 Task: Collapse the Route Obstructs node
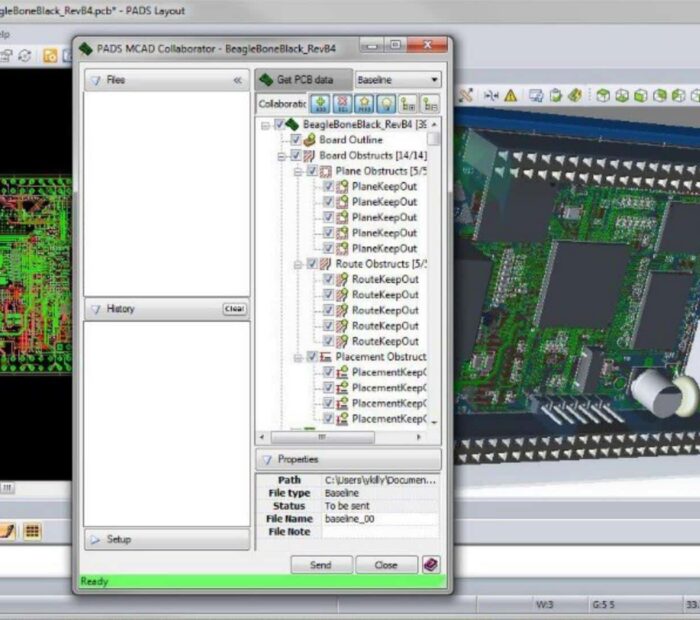tap(298, 265)
